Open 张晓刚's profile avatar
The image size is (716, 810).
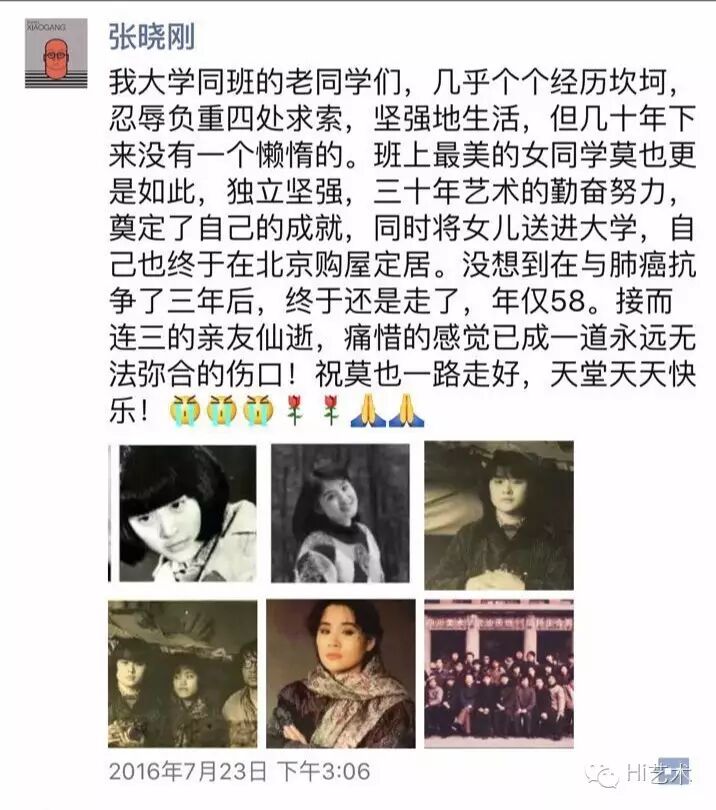(56, 53)
